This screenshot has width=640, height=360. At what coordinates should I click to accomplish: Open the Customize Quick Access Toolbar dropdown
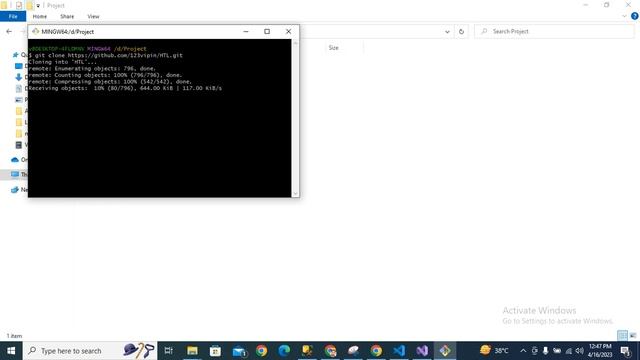pyautogui.click(x=38, y=6)
